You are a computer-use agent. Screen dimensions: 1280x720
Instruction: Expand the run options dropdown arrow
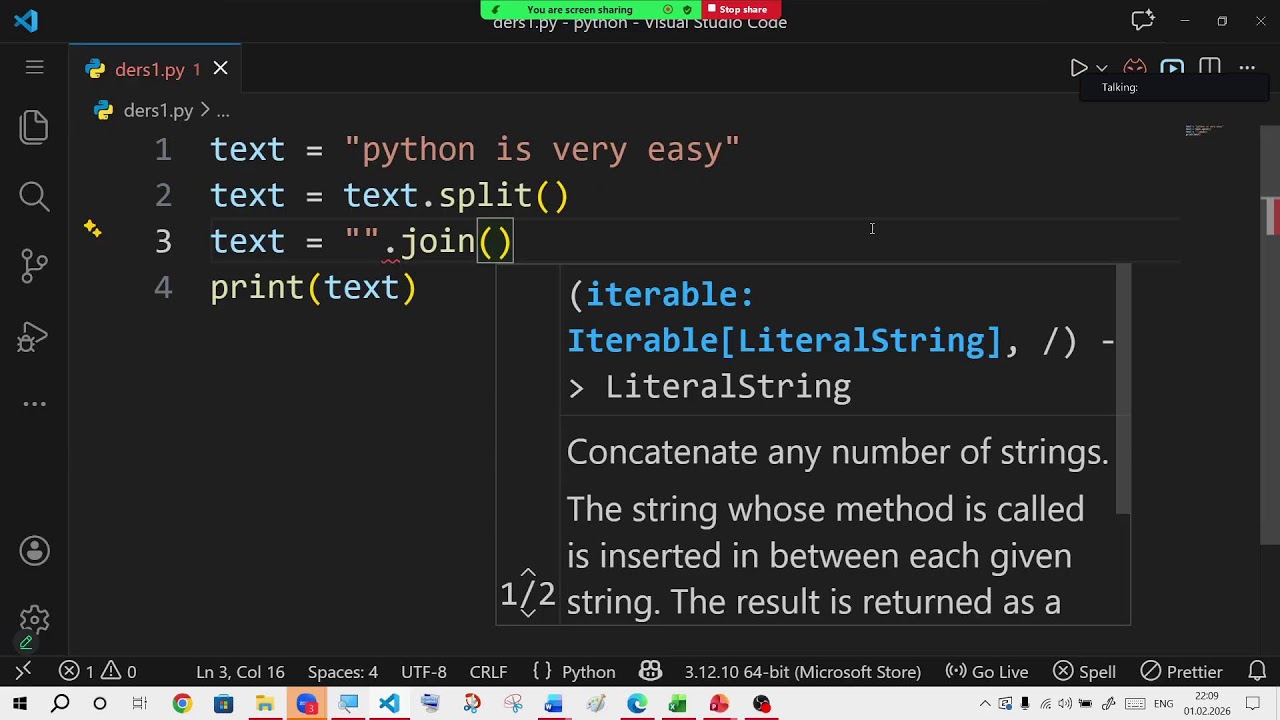(x=1101, y=68)
